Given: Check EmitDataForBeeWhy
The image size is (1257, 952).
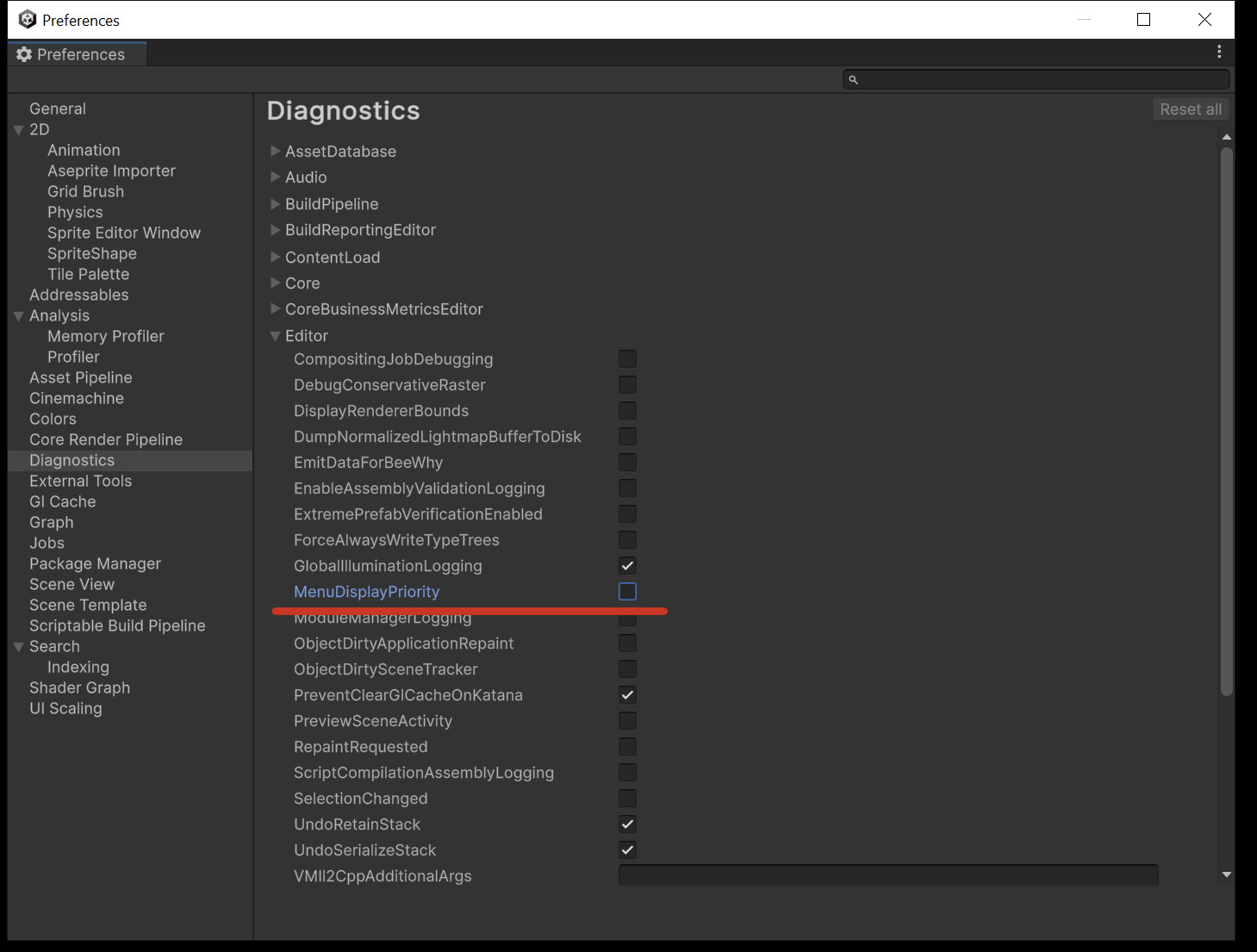Looking at the screenshot, I should pos(627,462).
